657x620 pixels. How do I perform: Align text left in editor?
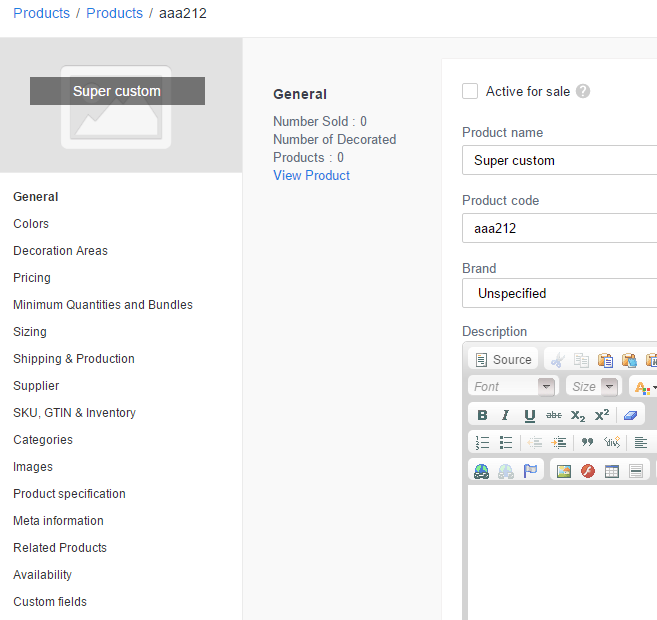[x=641, y=442]
